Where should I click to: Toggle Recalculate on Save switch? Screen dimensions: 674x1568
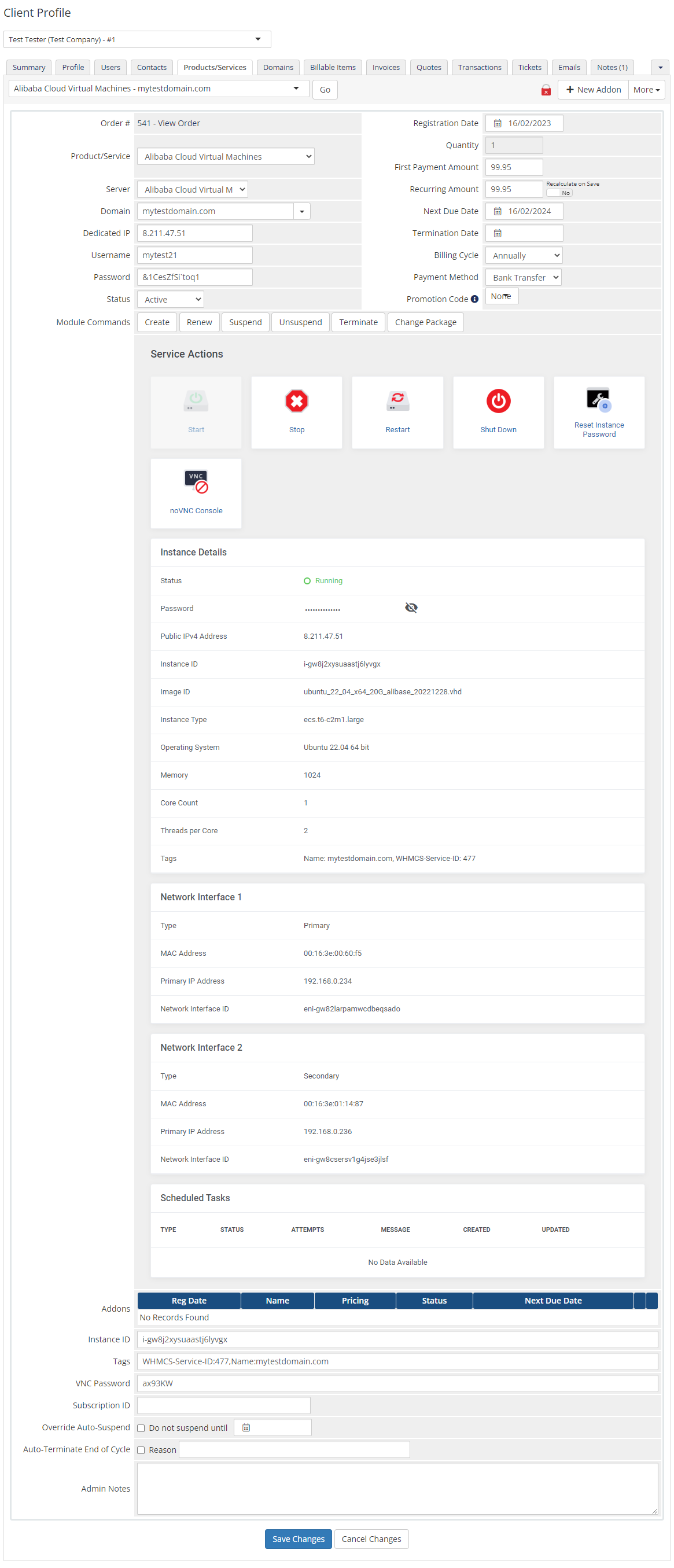tap(559, 193)
